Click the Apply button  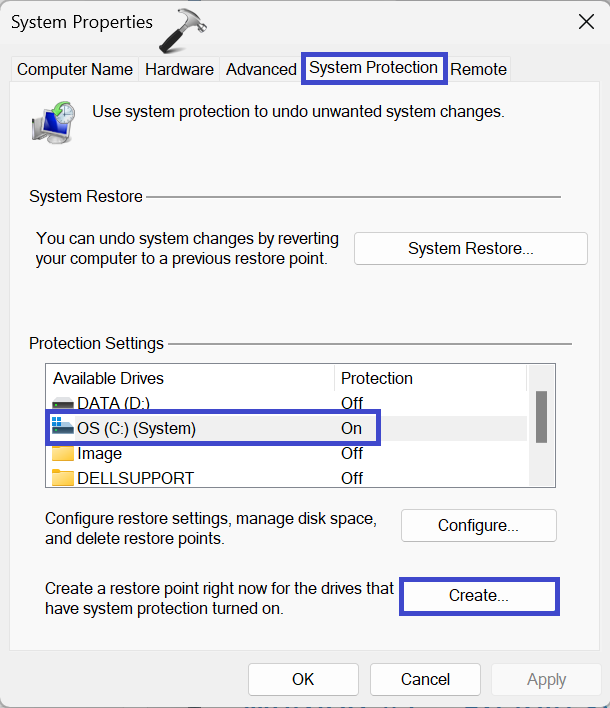pyautogui.click(x=546, y=680)
